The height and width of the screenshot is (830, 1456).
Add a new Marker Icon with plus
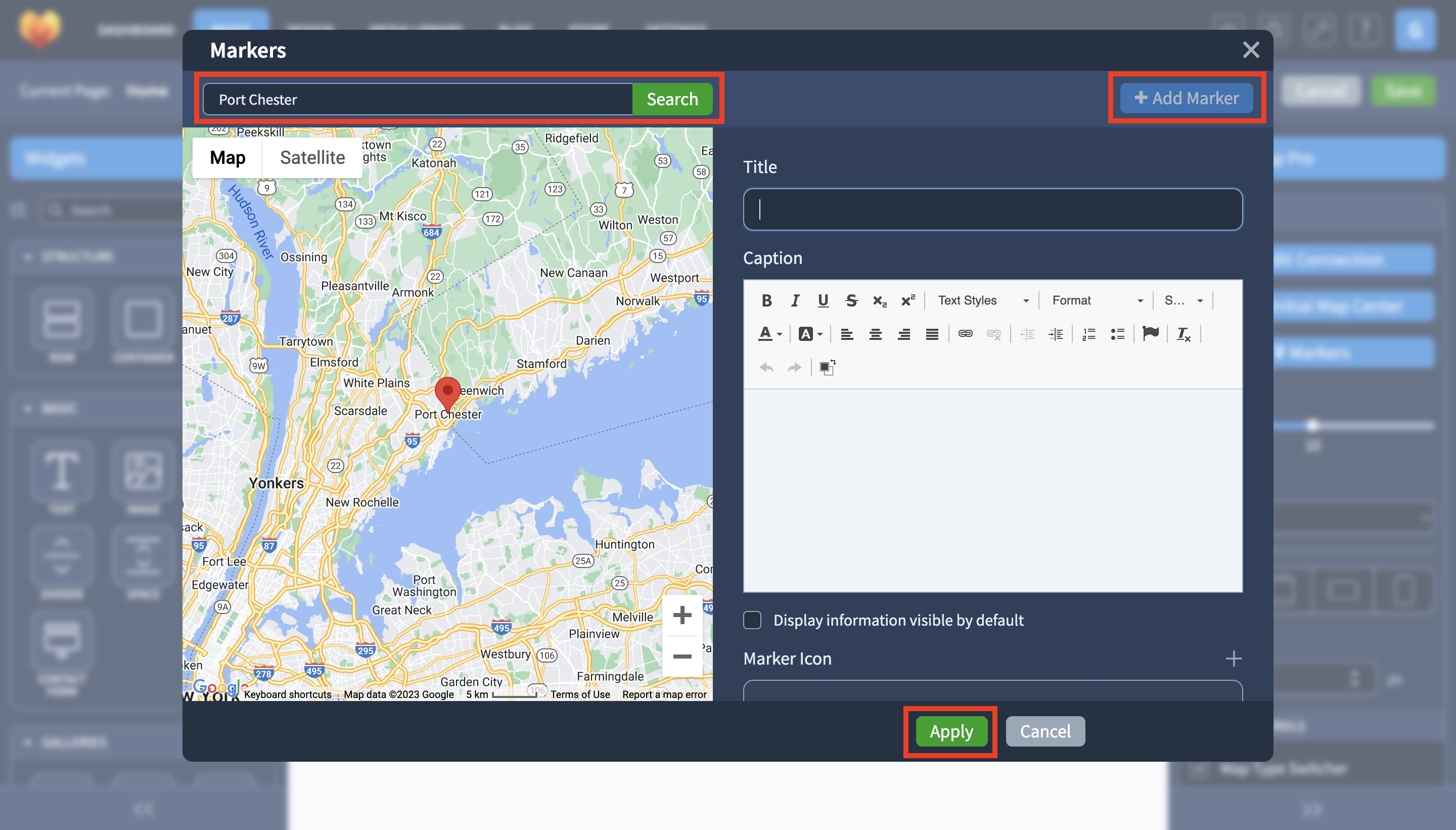click(1234, 659)
